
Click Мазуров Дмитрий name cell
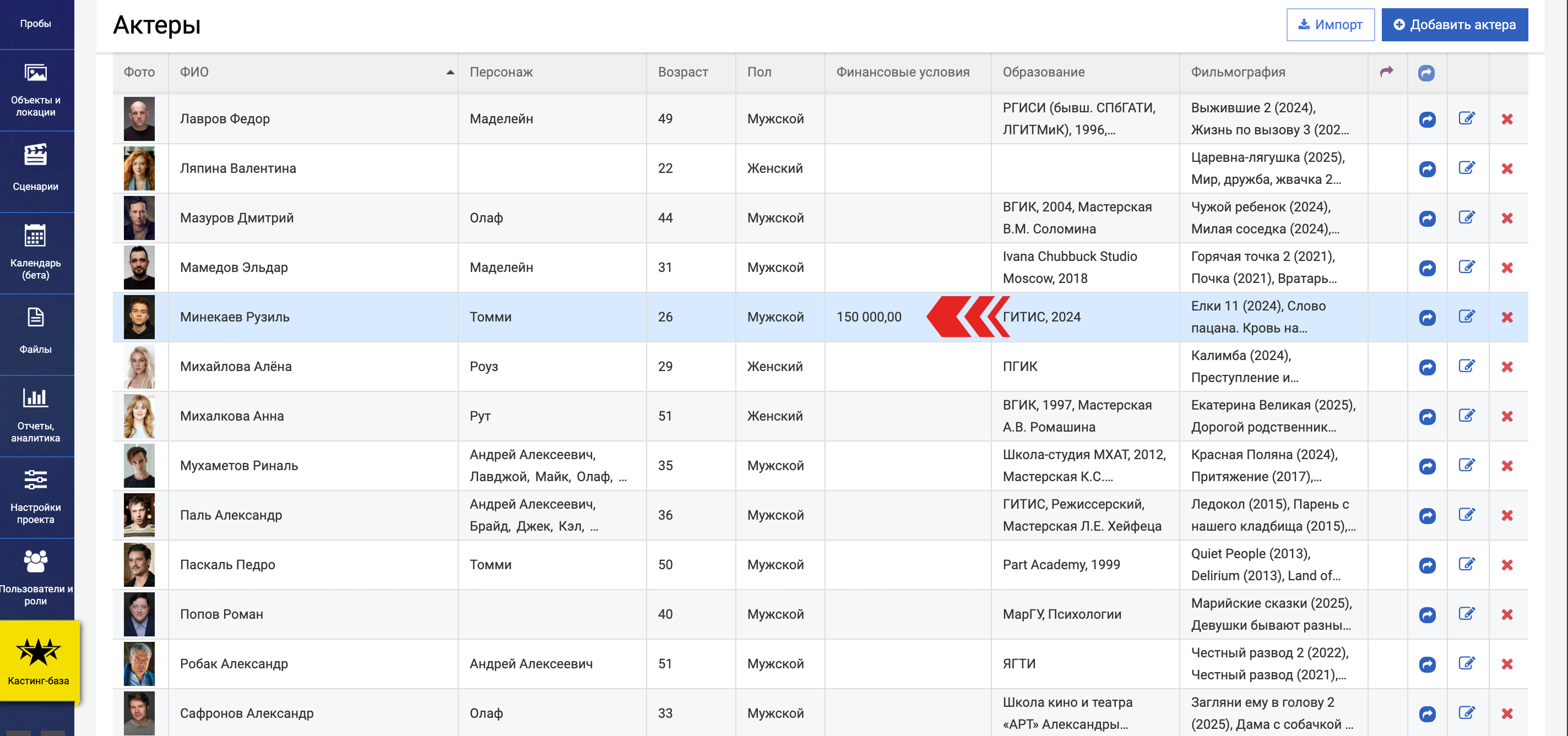pos(313,219)
